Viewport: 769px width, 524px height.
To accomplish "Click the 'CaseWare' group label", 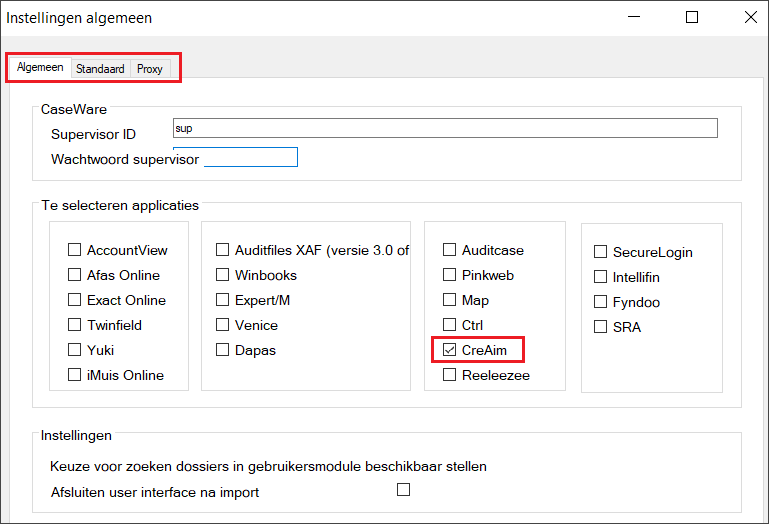I will pyautogui.click(x=74, y=109).
